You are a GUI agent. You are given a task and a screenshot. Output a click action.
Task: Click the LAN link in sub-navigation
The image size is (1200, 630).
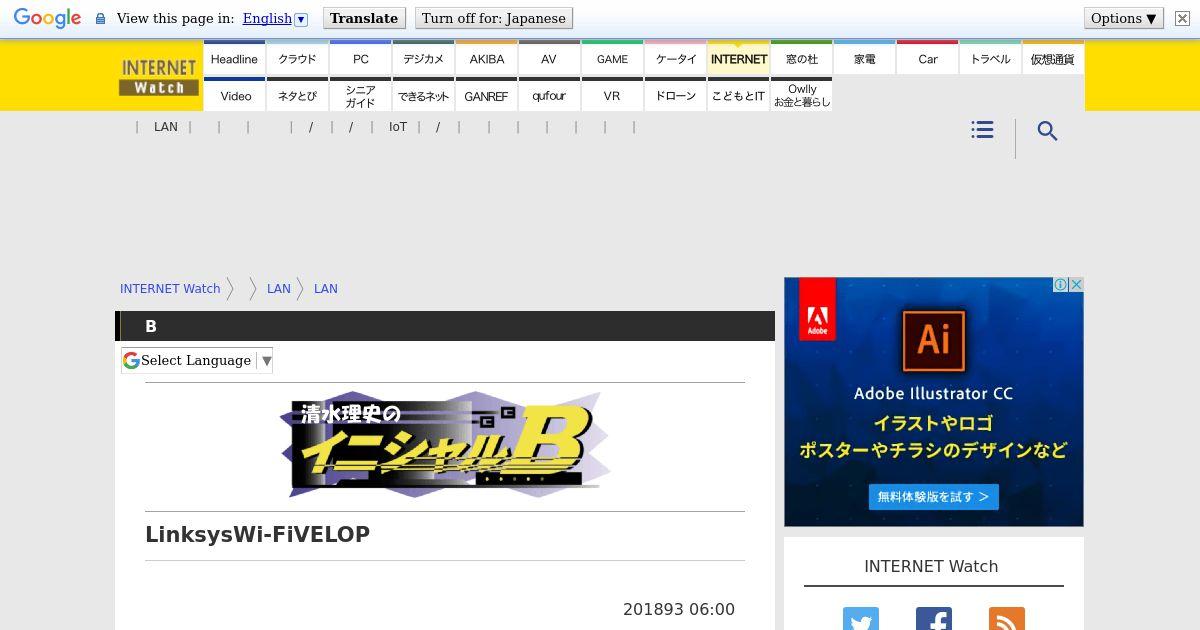click(x=166, y=127)
